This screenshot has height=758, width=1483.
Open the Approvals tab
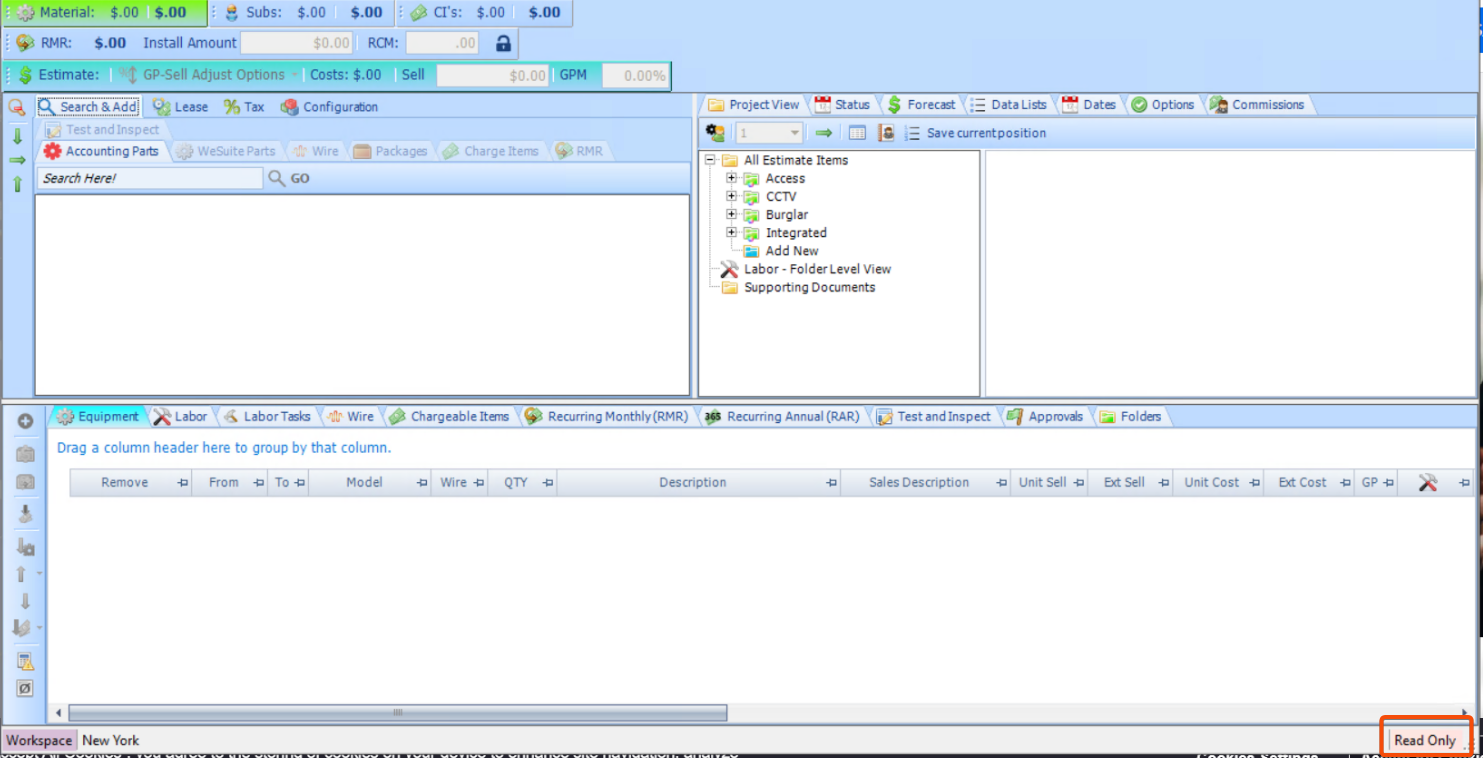click(1045, 417)
